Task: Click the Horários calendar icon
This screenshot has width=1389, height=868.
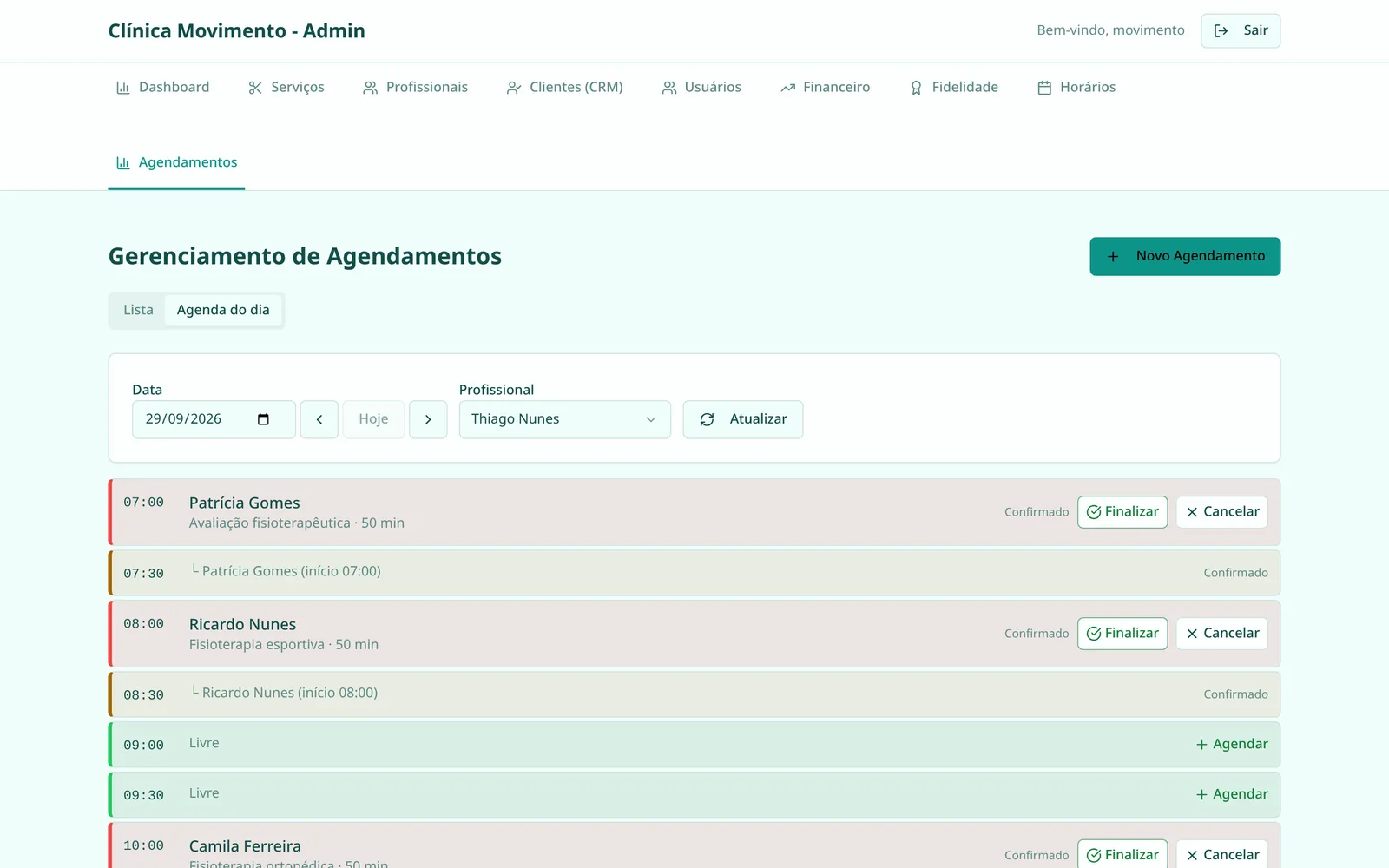Action: [1044, 88]
